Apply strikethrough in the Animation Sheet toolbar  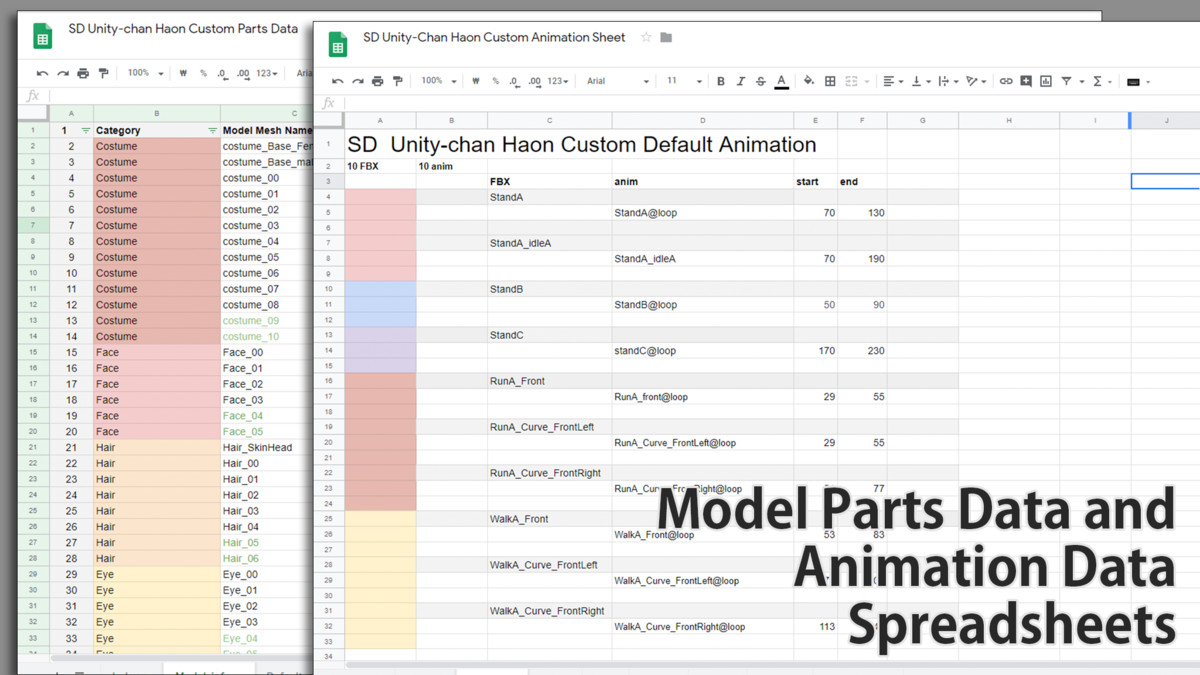coord(761,81)
